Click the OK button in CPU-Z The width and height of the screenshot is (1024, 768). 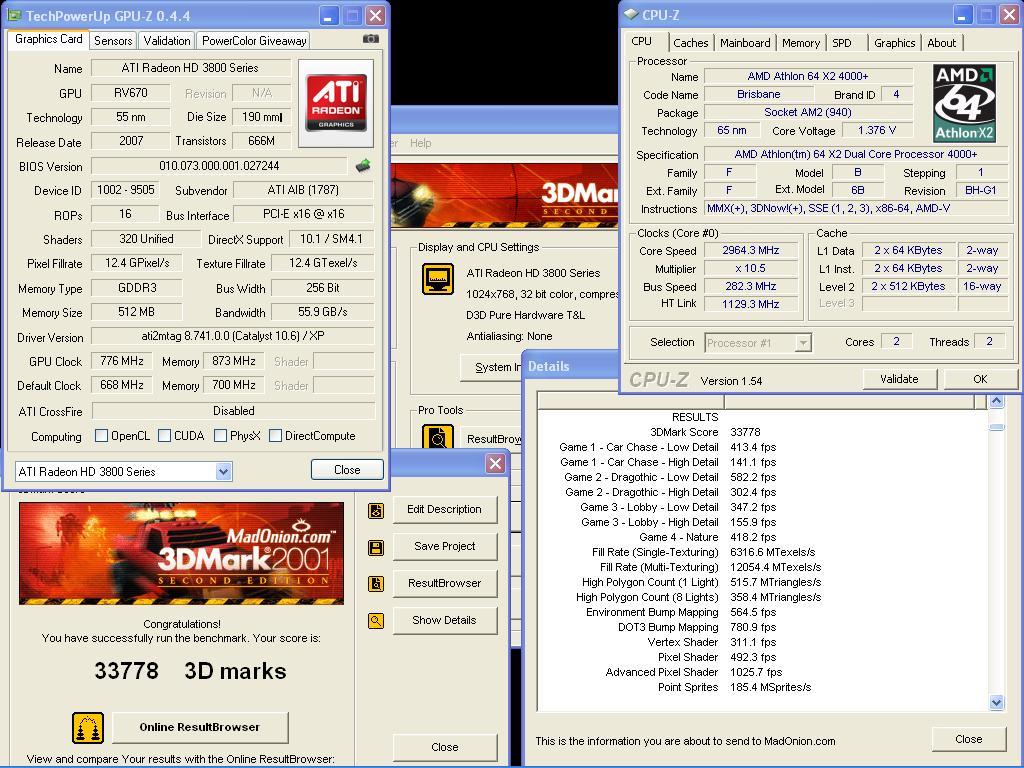click(x=980, y=379)
